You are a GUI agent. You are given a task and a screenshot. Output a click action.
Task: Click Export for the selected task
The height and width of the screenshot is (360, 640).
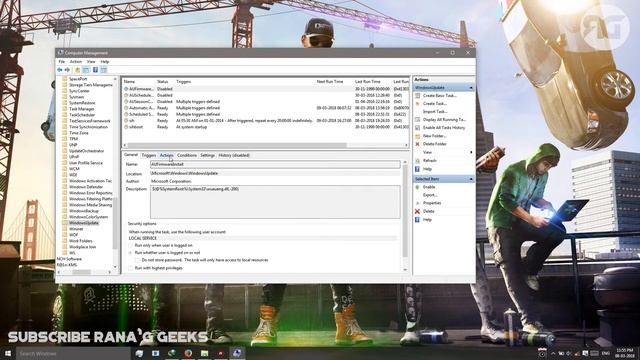[x=430, y=195]
